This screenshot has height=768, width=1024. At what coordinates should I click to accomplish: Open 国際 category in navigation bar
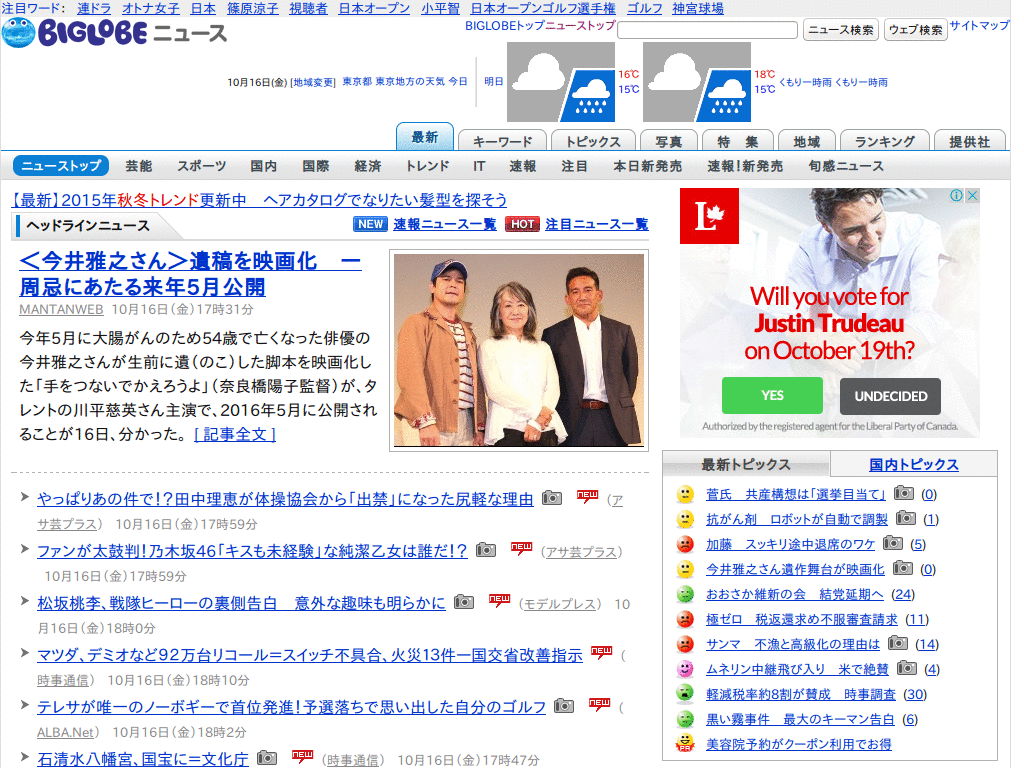(x=315, y=166)
